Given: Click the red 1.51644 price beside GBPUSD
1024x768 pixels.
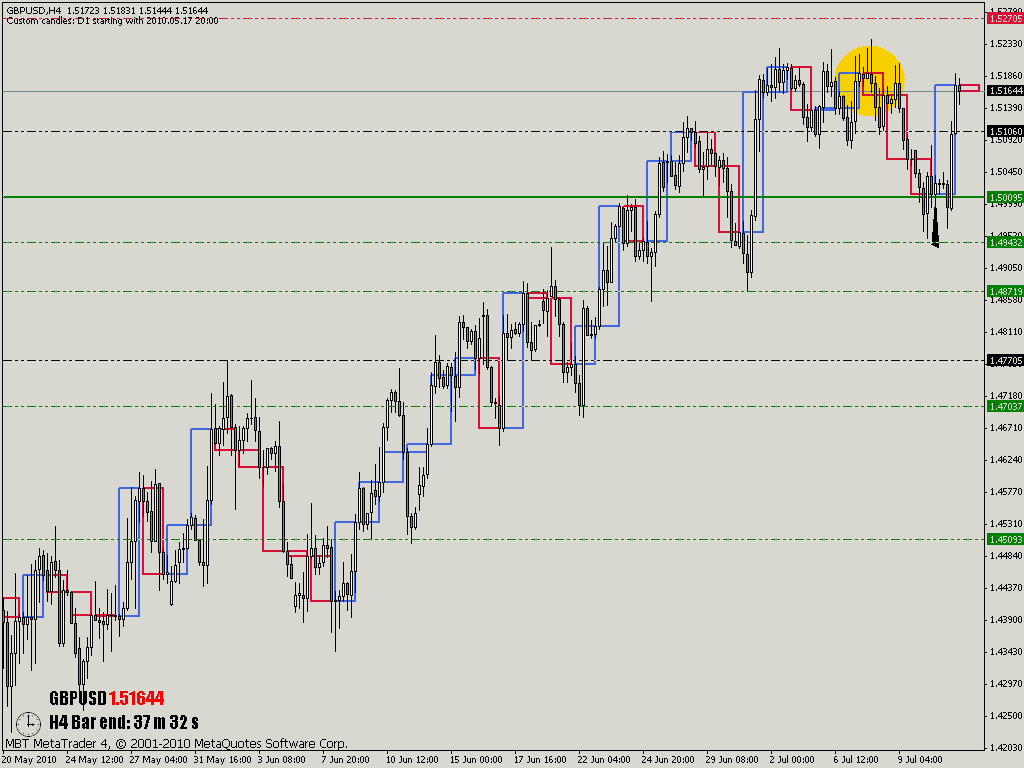Looking at the screenshot, I should (x=136, y=698).
